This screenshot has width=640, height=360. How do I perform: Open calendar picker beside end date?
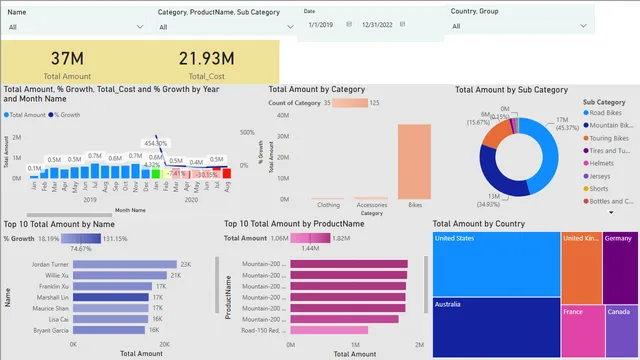[x=402, y=24]
